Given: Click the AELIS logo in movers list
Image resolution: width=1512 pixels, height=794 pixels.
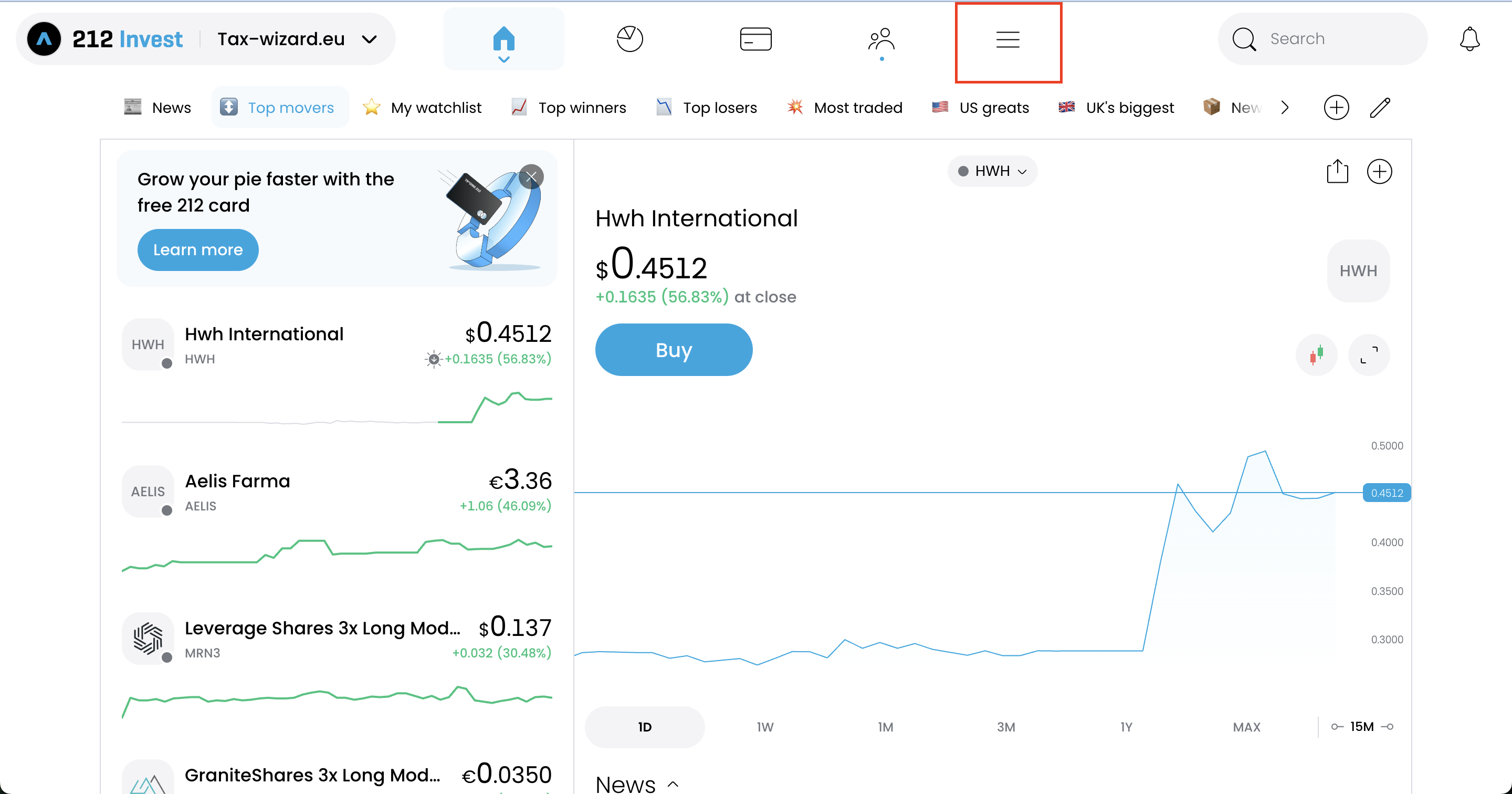Looking at the screenshot, I should click(x=148, y=492).
